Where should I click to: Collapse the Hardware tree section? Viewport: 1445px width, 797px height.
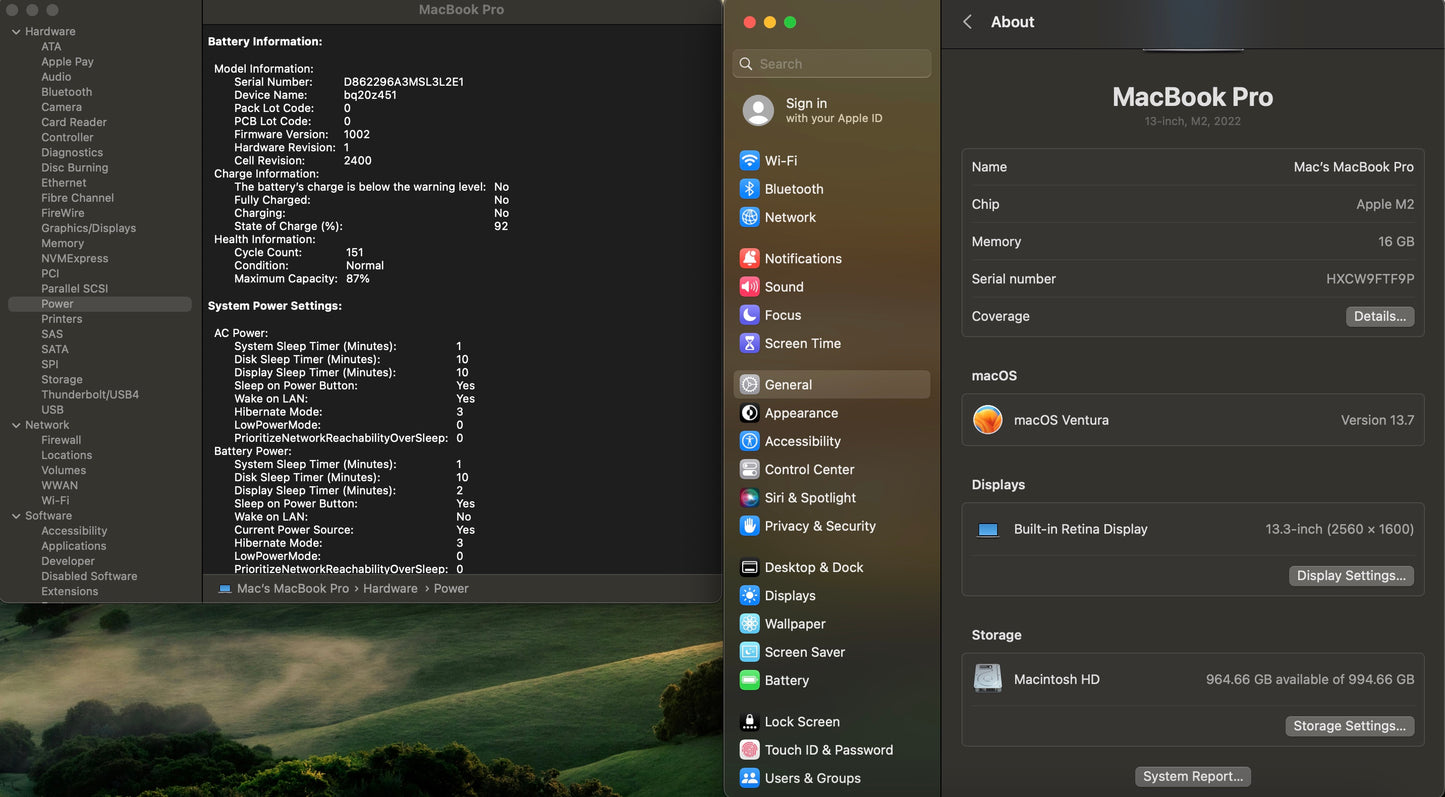tap(16, 32)
